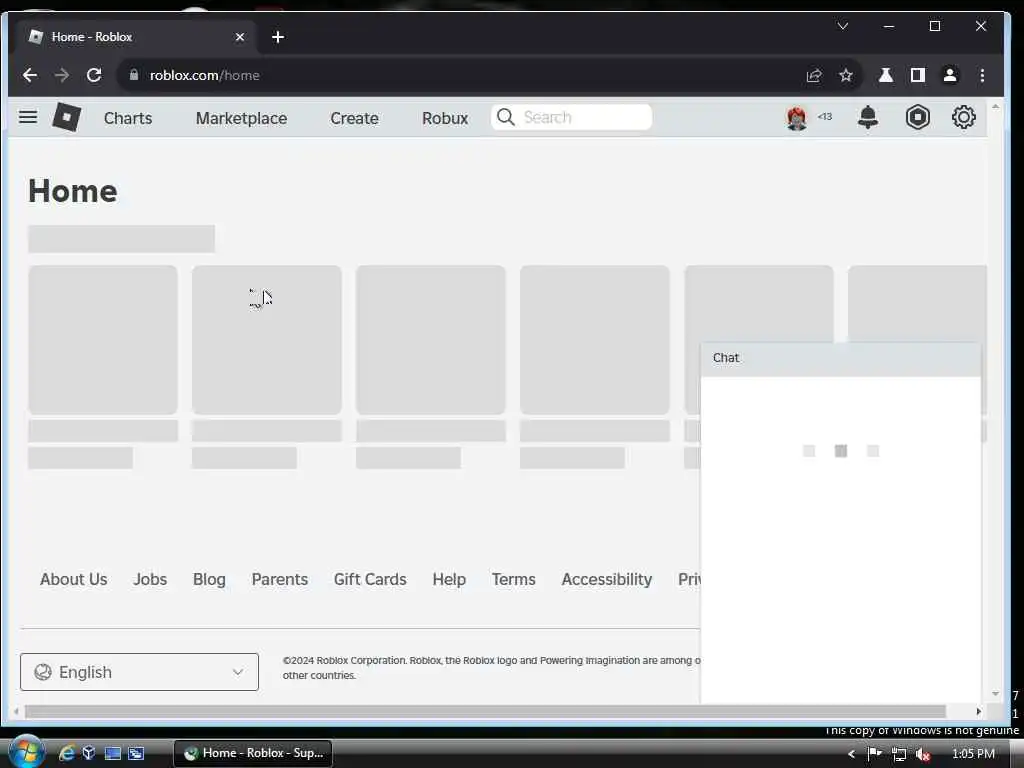1024x768 pixels.
Task: Click the 1:05 PM clock
Action: click(x=973, y=754)
